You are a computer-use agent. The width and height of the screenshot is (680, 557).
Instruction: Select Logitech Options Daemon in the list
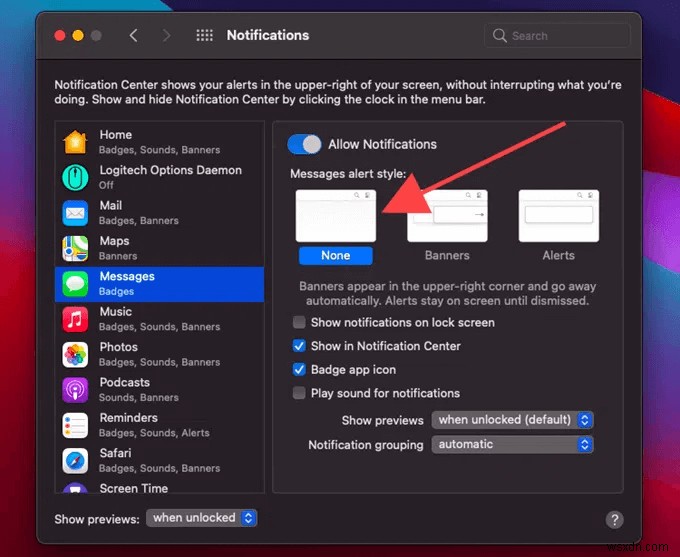160,177
